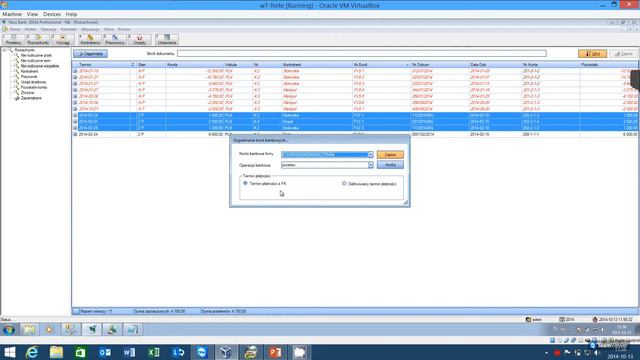Image resolution: width=640 pixels, height=360 pixels.
Task: Select 'Pozostałe konta' node in the tree
Action: pos(33,87)
